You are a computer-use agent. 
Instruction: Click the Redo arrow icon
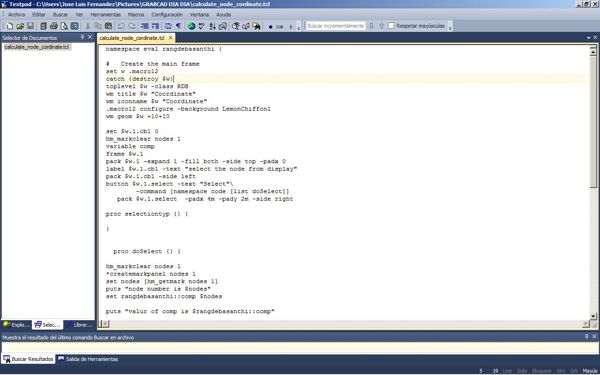(x=132, y=26)
